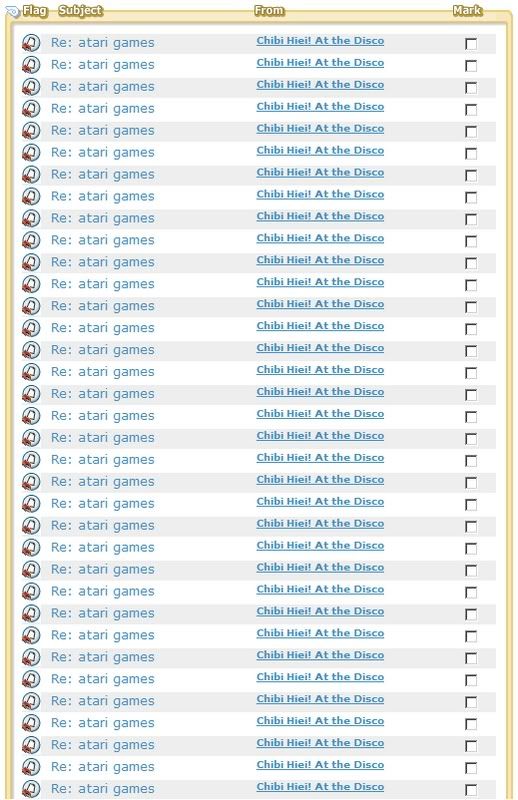Open first "Re: atari games" message
This screenshot has height=800, width=518.
[x=103, y=43]
